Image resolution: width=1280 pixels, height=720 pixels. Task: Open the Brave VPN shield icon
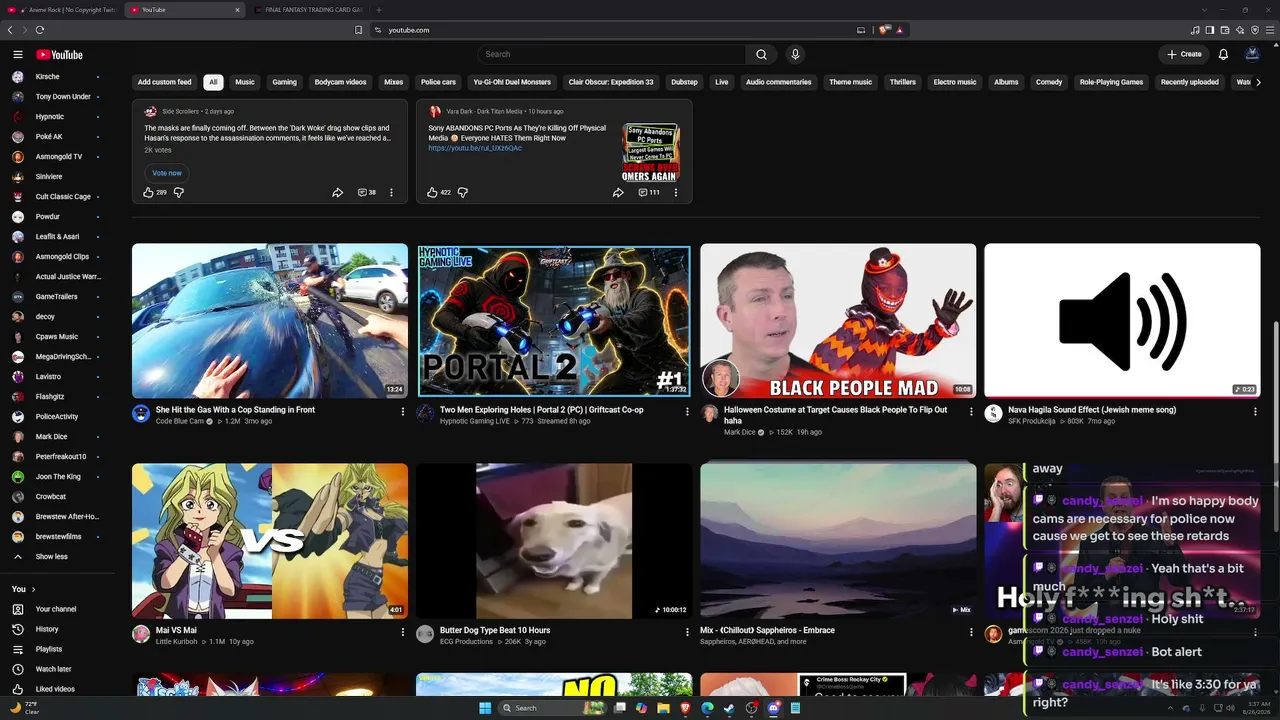1255,30
